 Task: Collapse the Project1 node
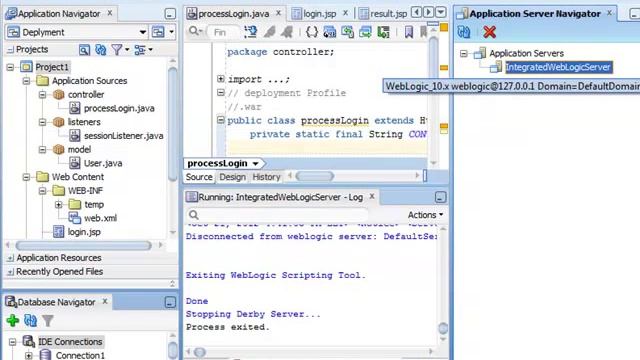click(x=10, y=67)
